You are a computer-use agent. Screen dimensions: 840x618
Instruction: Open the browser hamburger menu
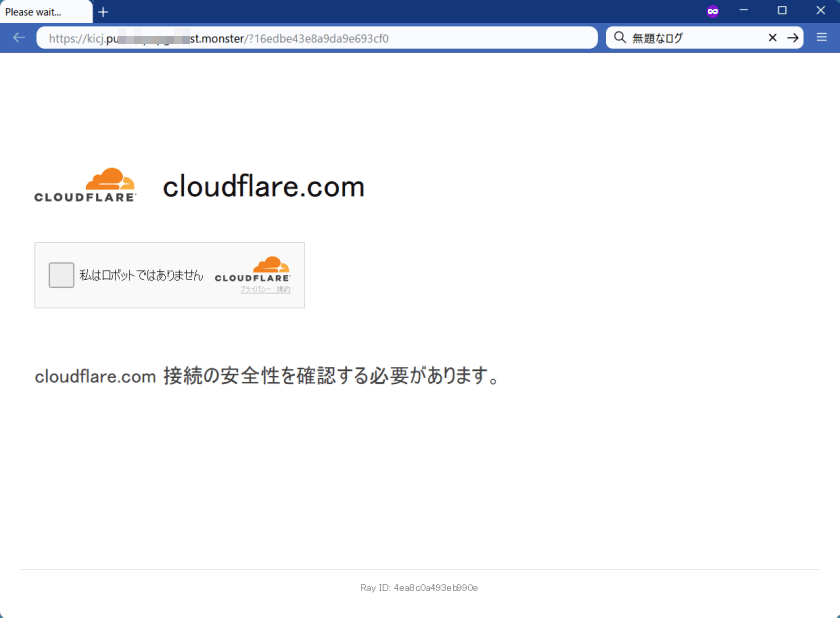(x=822, y=37)
